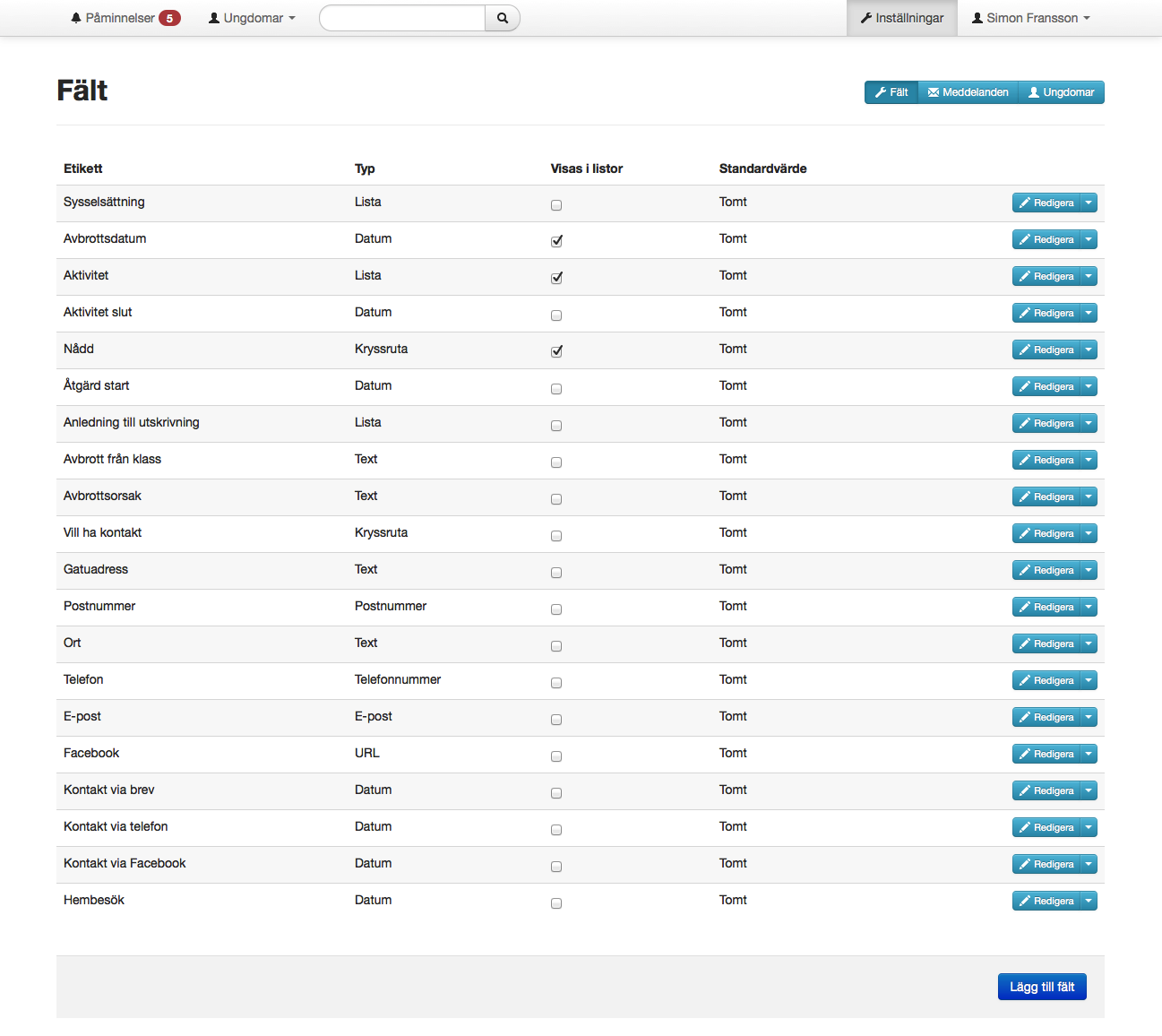This screenshot has height=1036, width=1162.
Task: Click the person icon on Ungdomar button
Action: [x=1034, y=92]
